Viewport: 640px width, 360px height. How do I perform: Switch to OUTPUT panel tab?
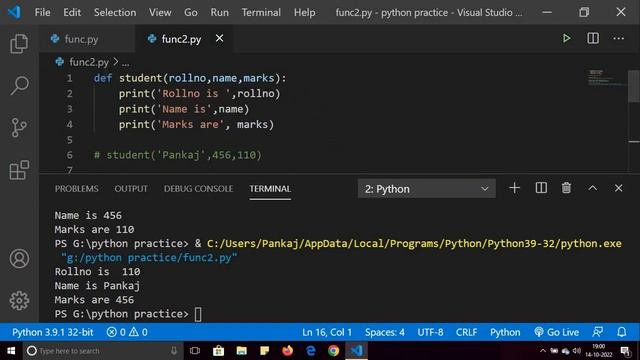(x=131, y=189)
